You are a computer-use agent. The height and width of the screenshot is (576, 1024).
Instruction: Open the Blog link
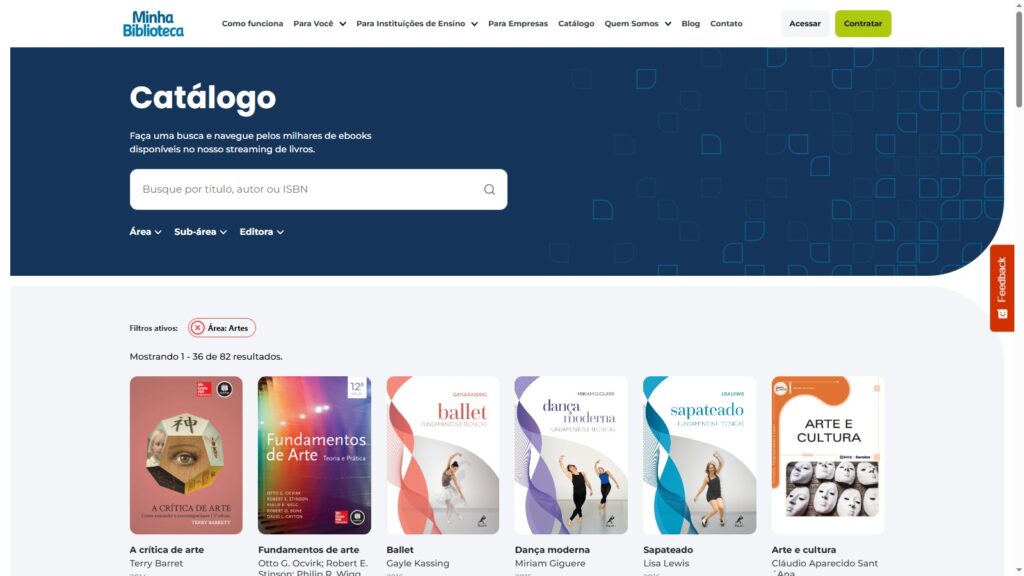pos(690,24)
